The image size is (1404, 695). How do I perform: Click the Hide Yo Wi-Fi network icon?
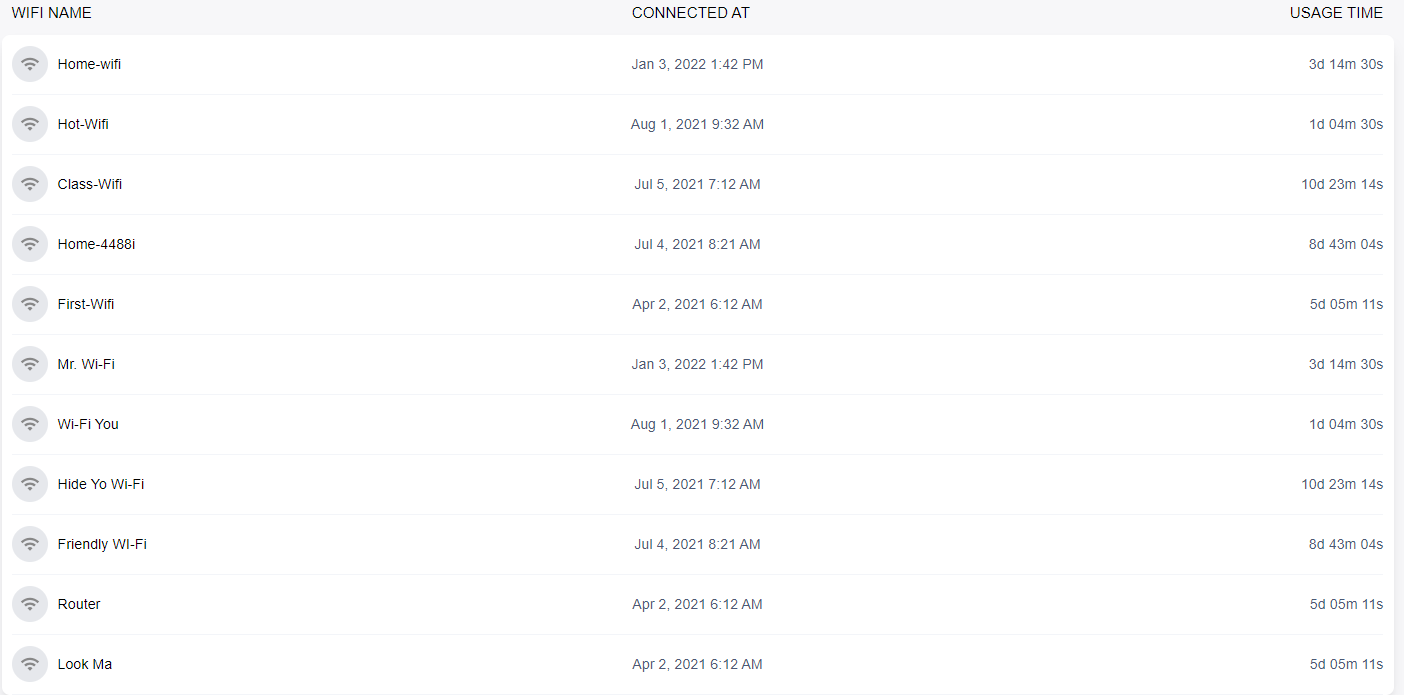30,483
